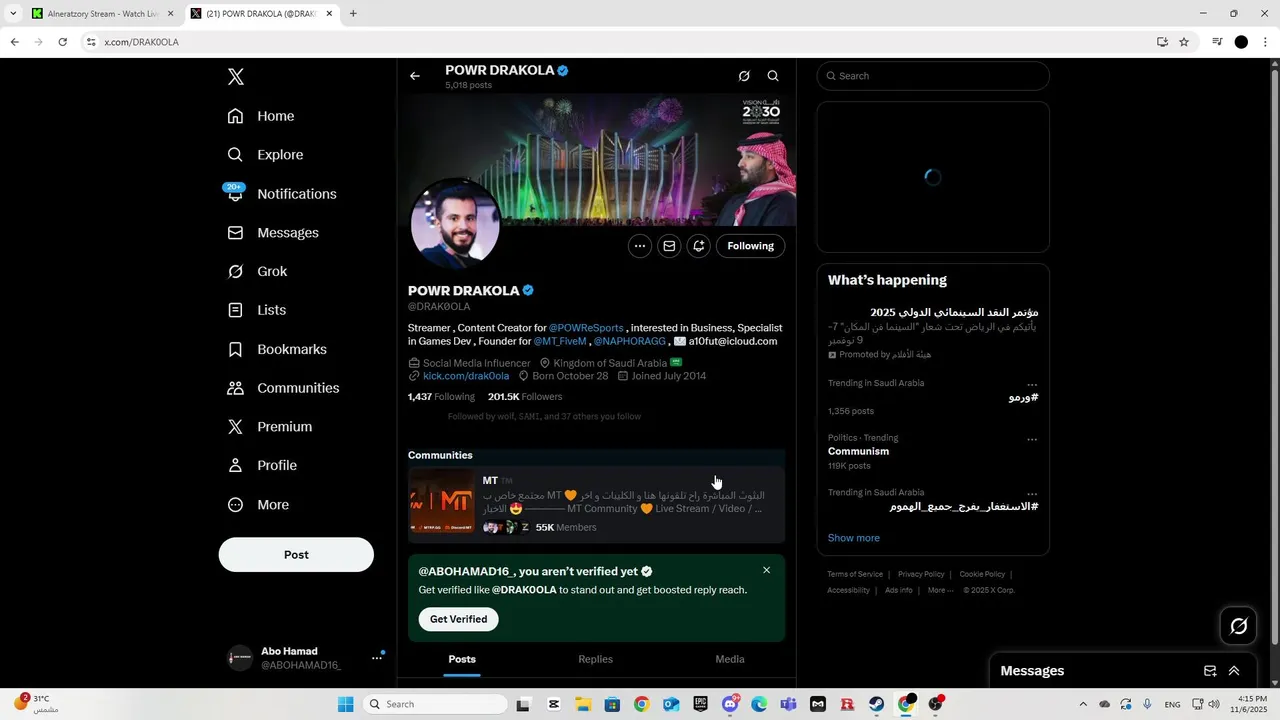The width and height of the screenshot is (1280, 720).
Task: View 201.5K Followers list
Action: click(525, 397)
